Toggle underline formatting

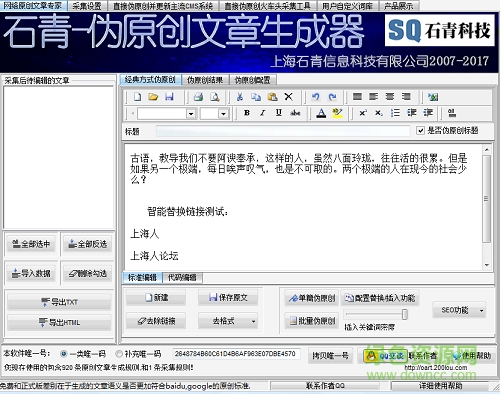[x=279, y=113]
